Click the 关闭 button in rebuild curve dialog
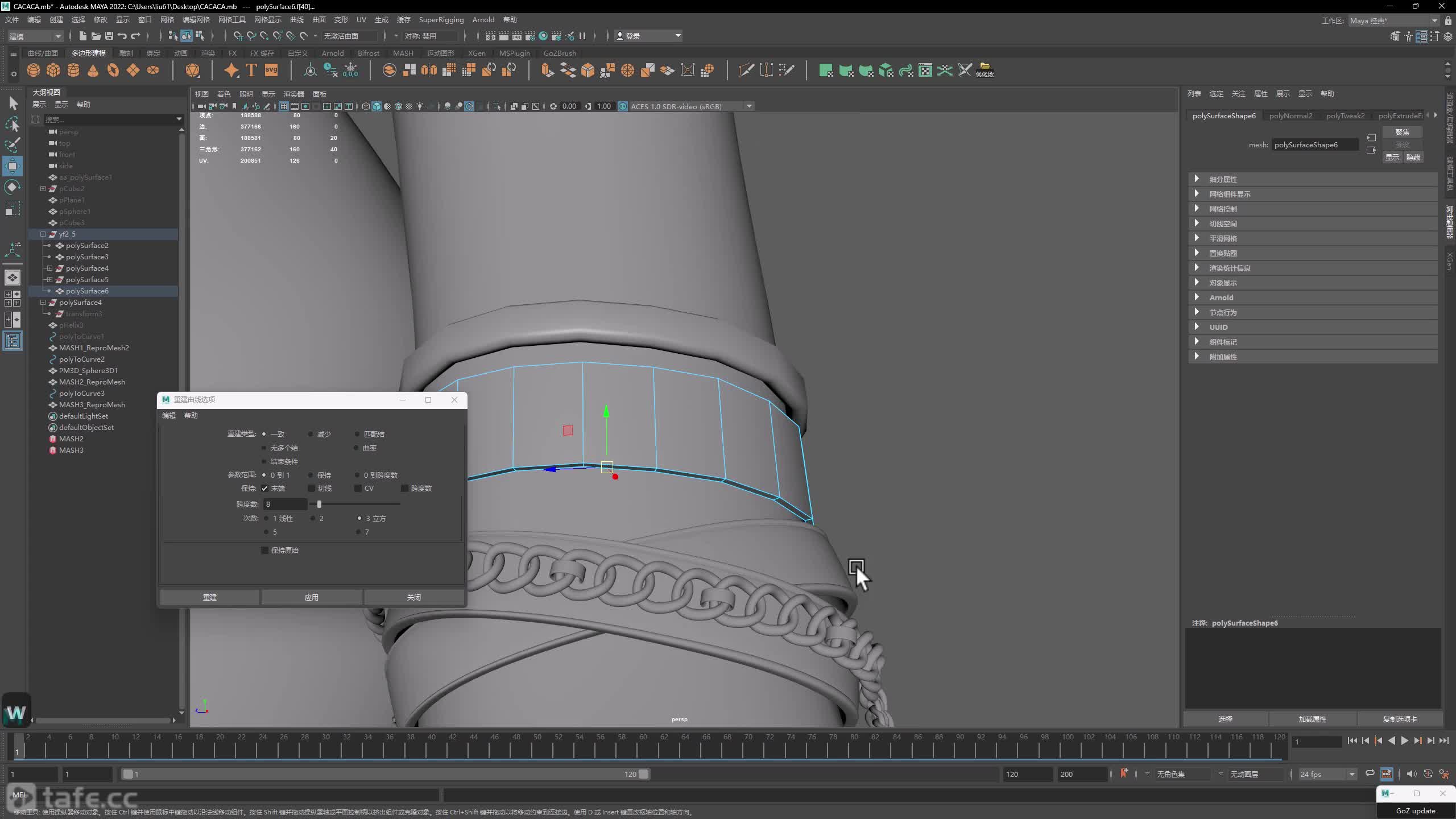1456x819 pixels. (x=414, y=597)
